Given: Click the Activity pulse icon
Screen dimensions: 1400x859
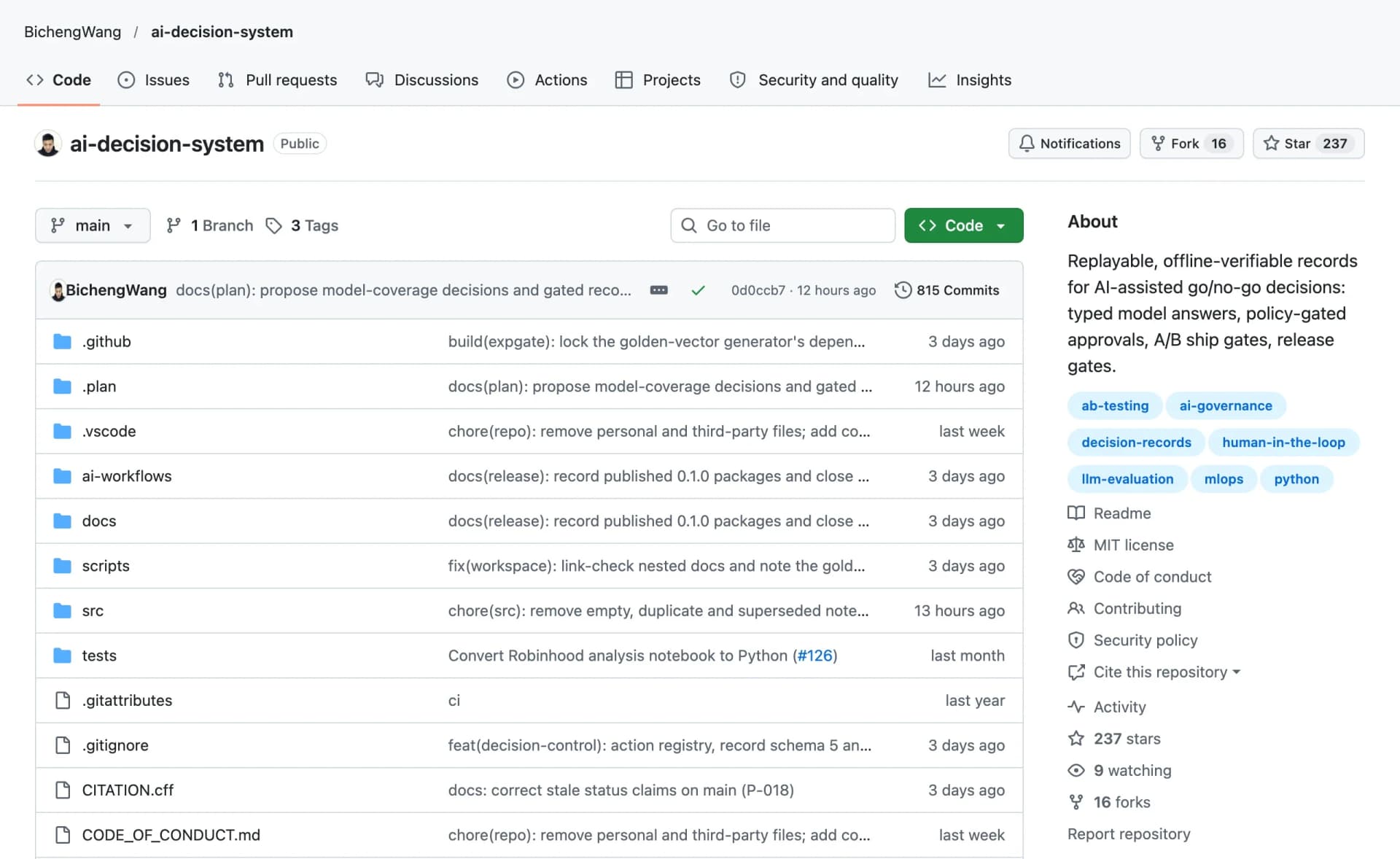Looking at the screenshot, I should [1076, 707].
